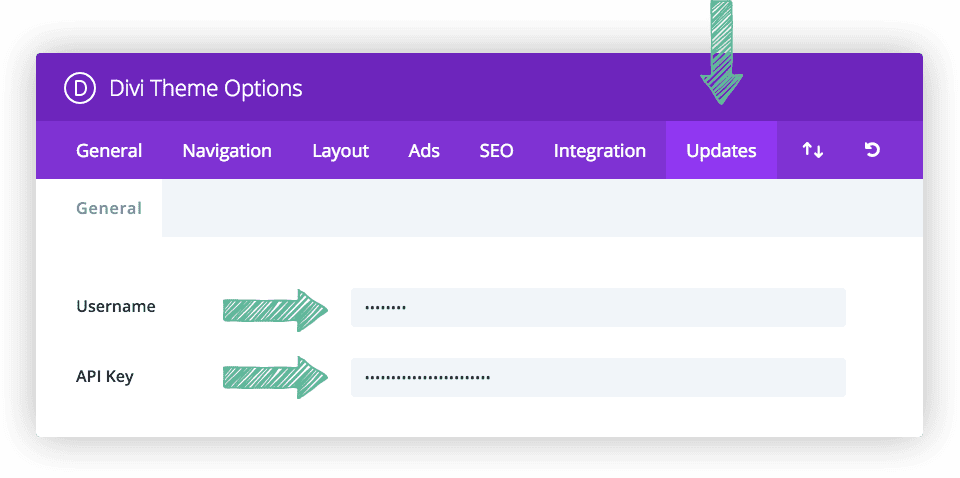The image size is (960, 478).
Task: Switch to the Updates tab
Action: tap(721, 151)
